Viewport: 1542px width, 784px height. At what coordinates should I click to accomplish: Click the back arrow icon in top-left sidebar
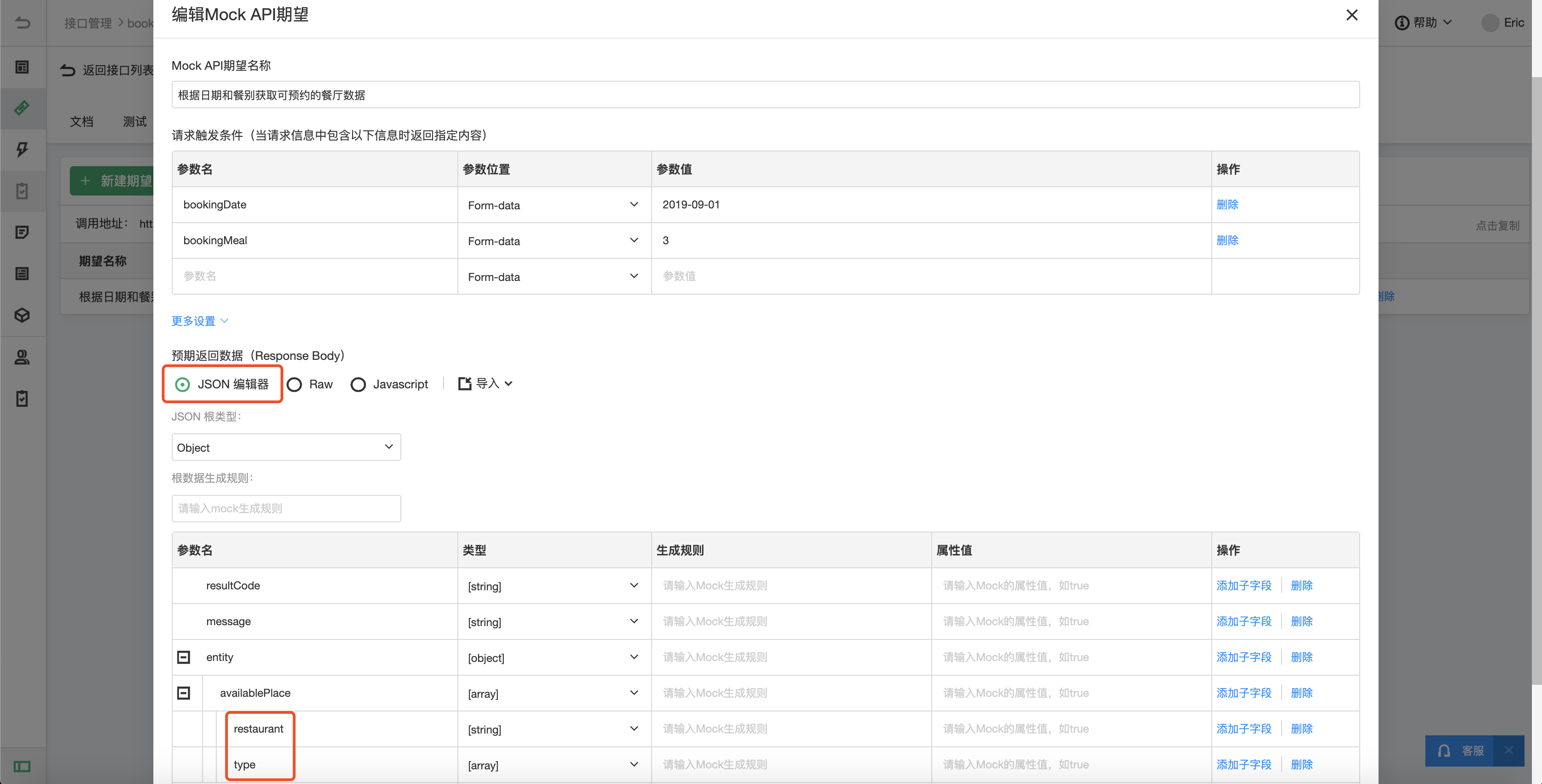tap(22, 23)
